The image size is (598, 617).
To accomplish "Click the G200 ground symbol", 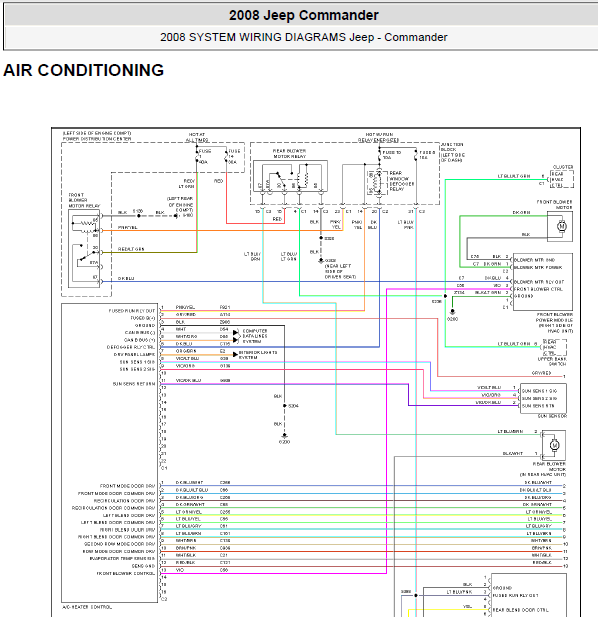I will coord(284,438).
